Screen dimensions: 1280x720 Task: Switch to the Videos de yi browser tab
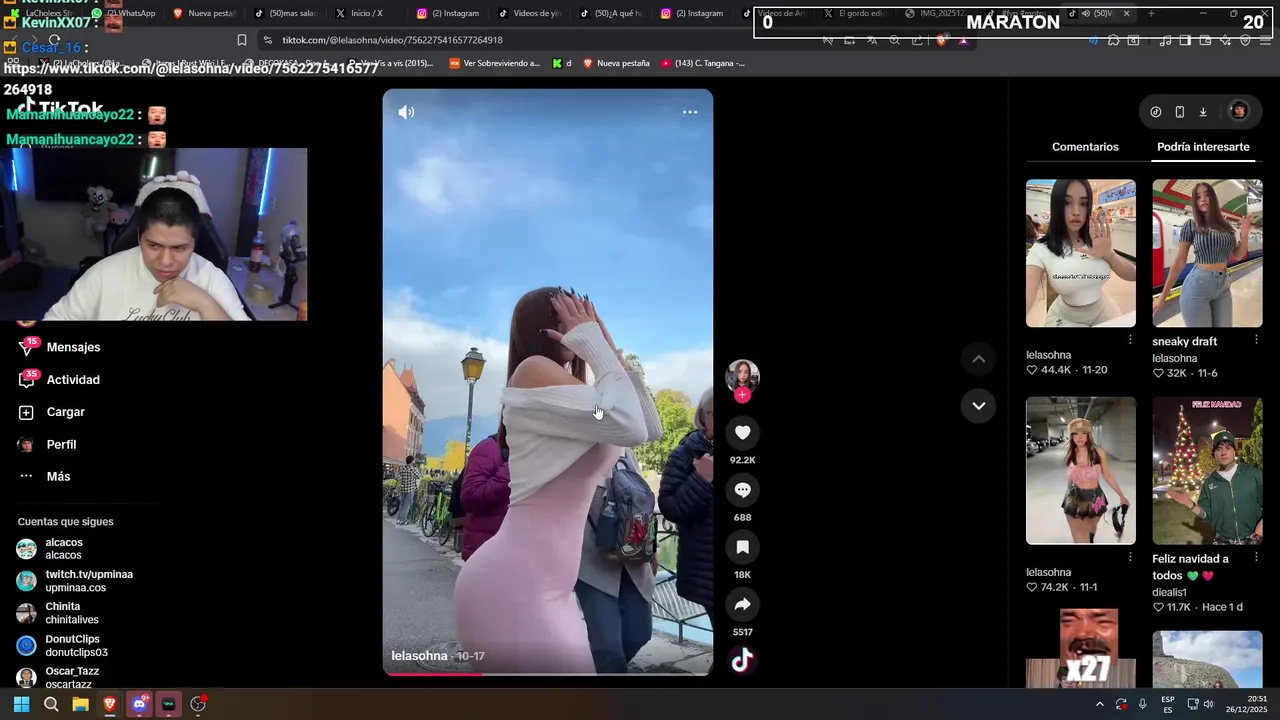(x=529, y=13)
